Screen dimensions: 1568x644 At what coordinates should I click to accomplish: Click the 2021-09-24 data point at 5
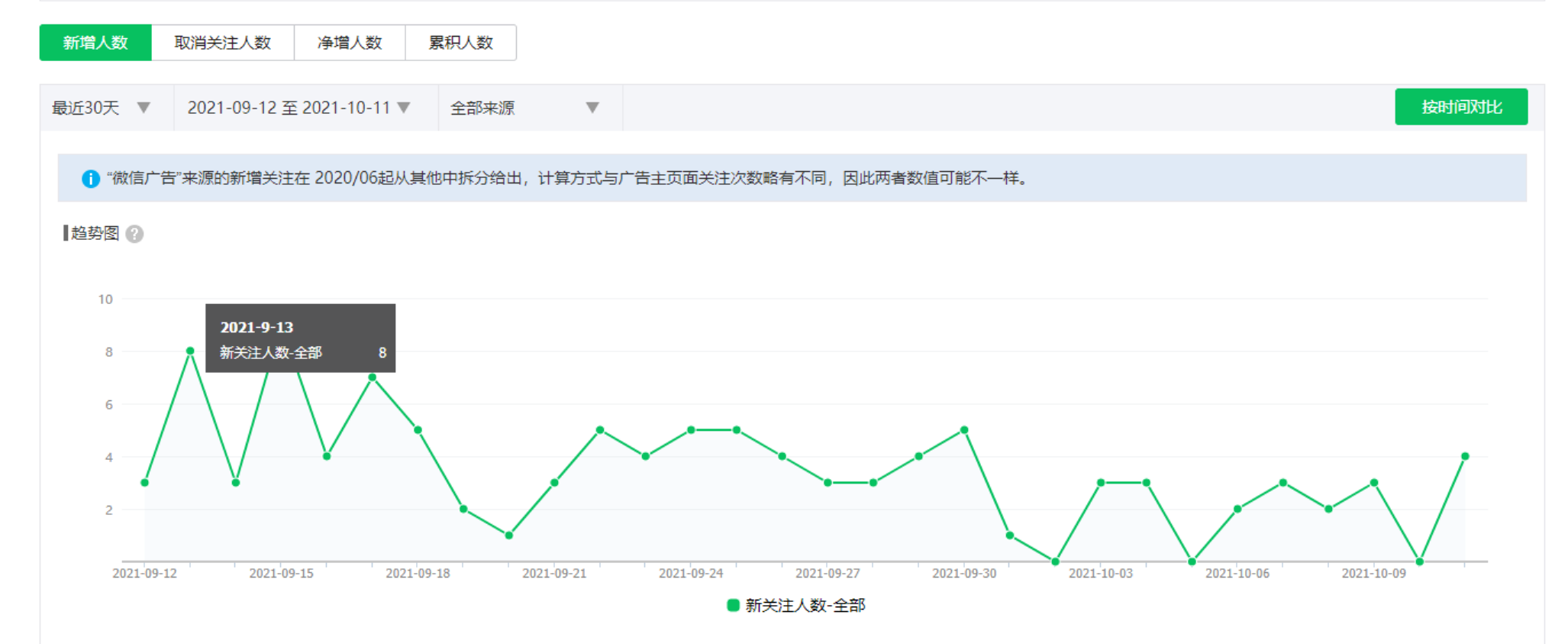pyautogui.click(x=691, y=430)
